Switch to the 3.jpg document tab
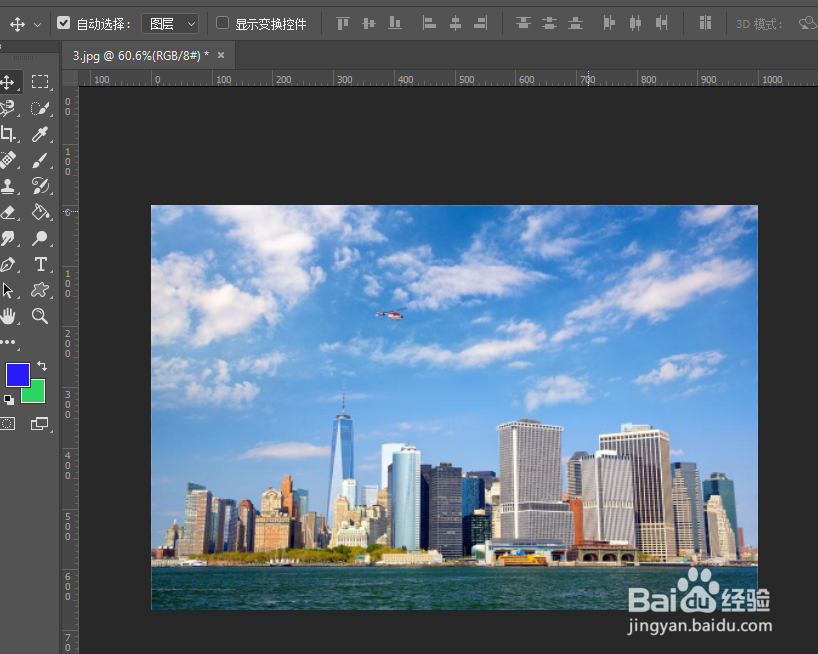 pos(140,56)
